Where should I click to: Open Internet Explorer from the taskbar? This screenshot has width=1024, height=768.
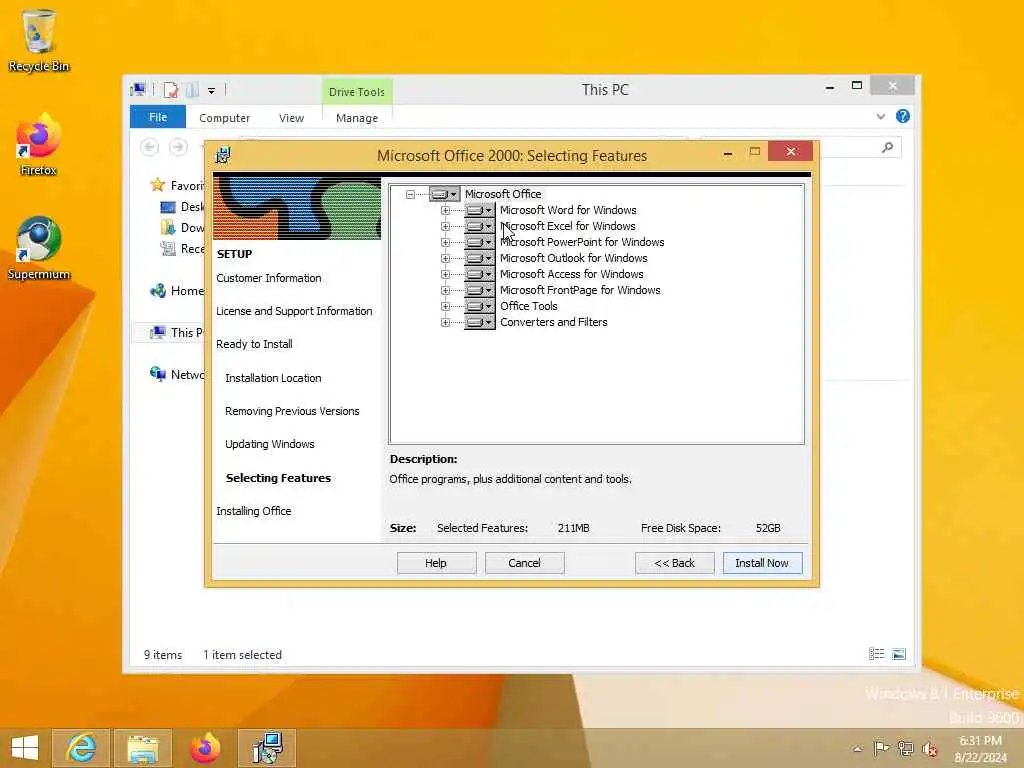pos(81,748)
